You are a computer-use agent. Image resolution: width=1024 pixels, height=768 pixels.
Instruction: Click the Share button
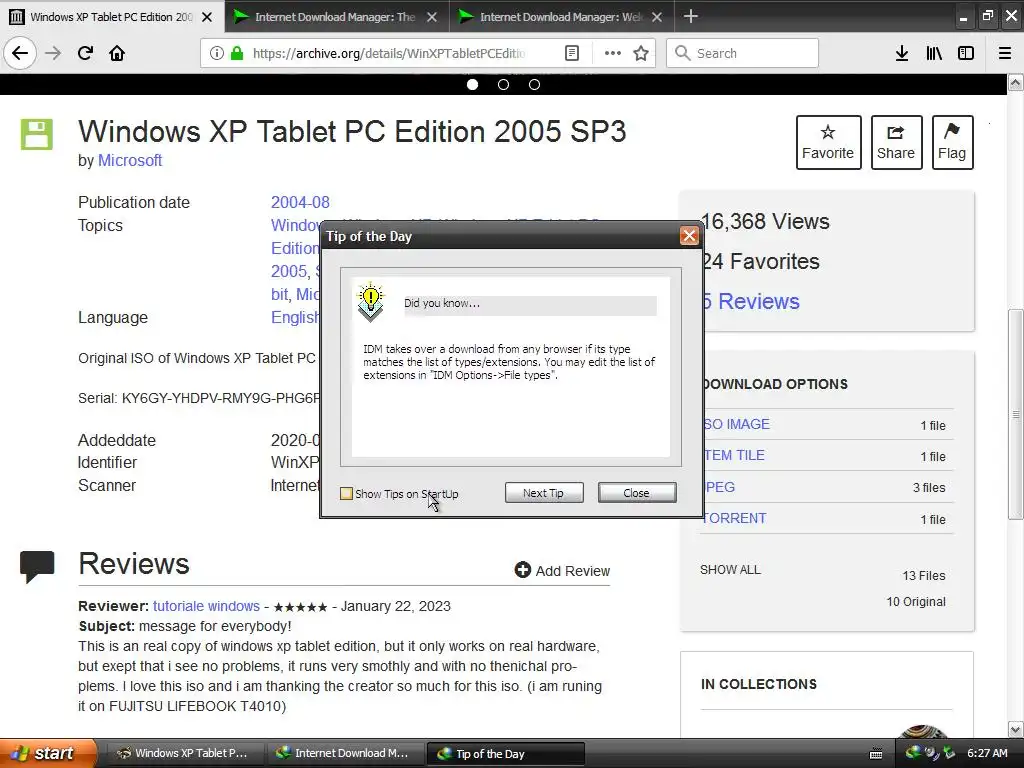[896, 142]
